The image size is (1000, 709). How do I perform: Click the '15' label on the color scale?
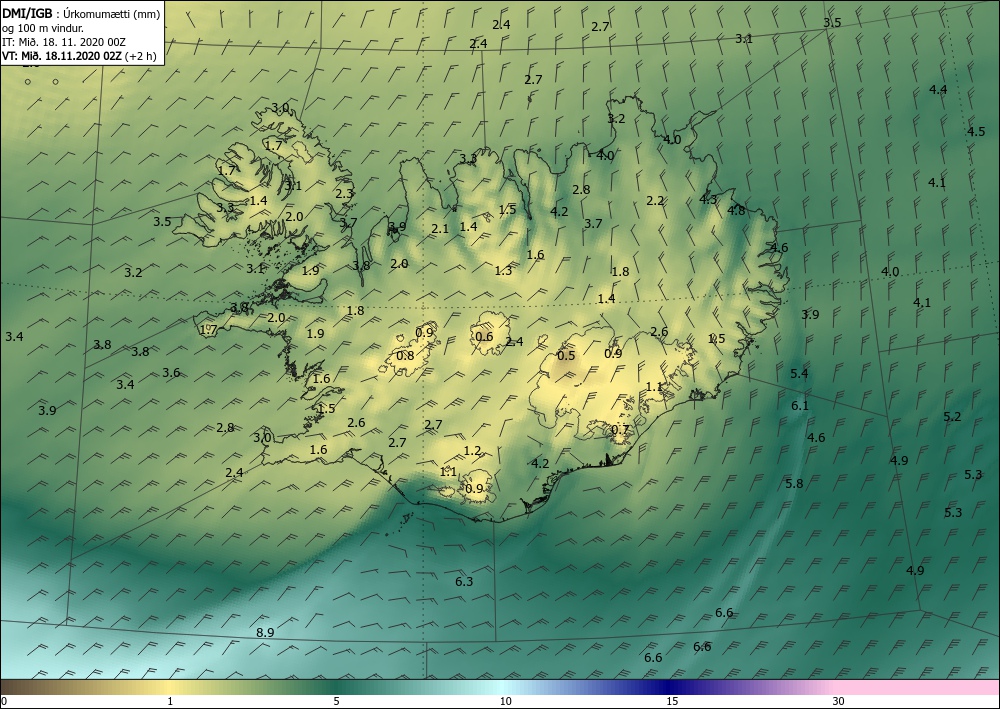tap(672, 701)
